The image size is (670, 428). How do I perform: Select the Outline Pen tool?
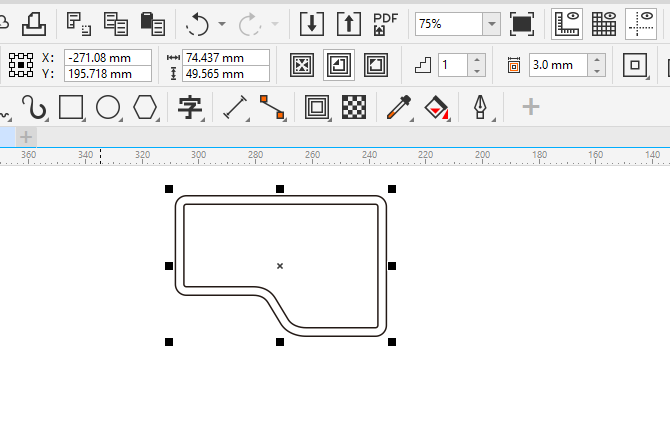481,107
